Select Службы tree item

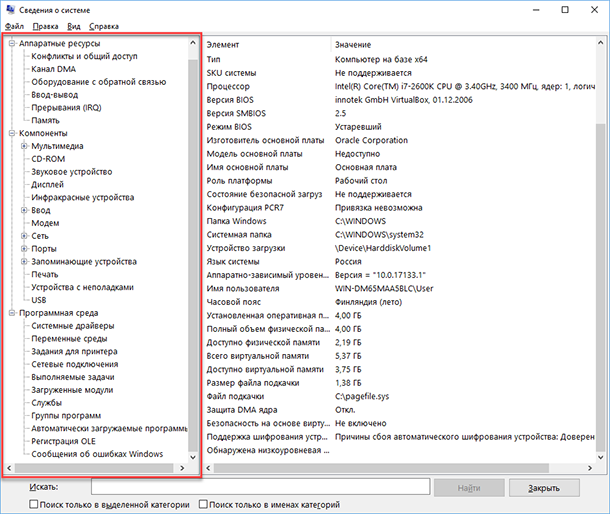pyautogui.click(x=47, y=403)
